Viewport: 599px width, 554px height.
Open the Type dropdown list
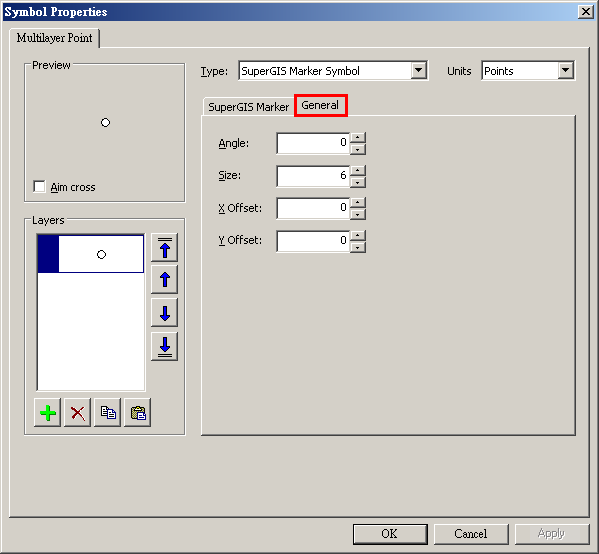[419, 70]
